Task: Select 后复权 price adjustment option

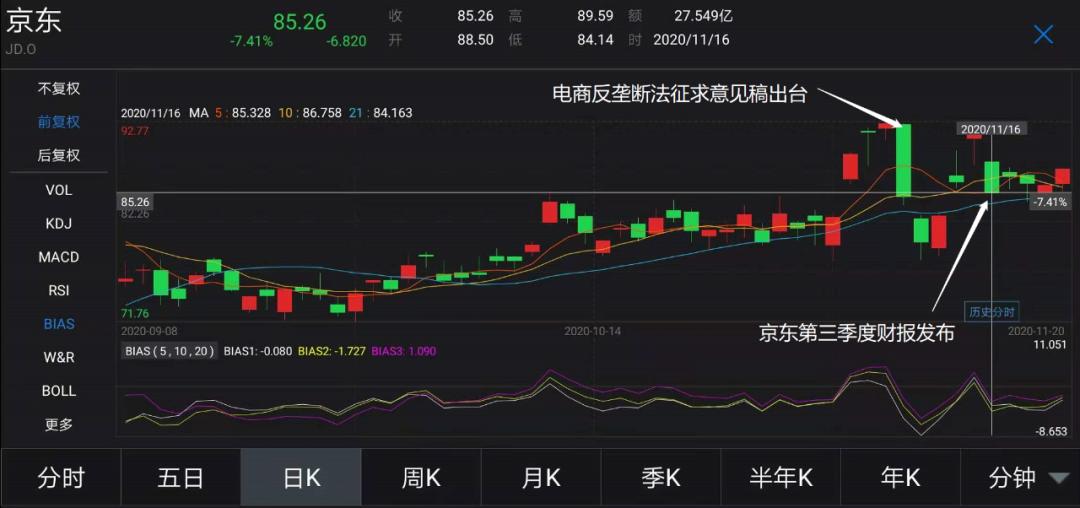Action: (x=59, y=156)
